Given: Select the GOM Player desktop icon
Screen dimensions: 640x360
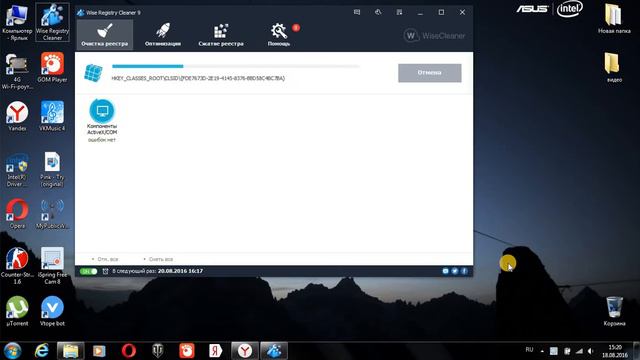Looking at the screenshot, I should point(52,67).
